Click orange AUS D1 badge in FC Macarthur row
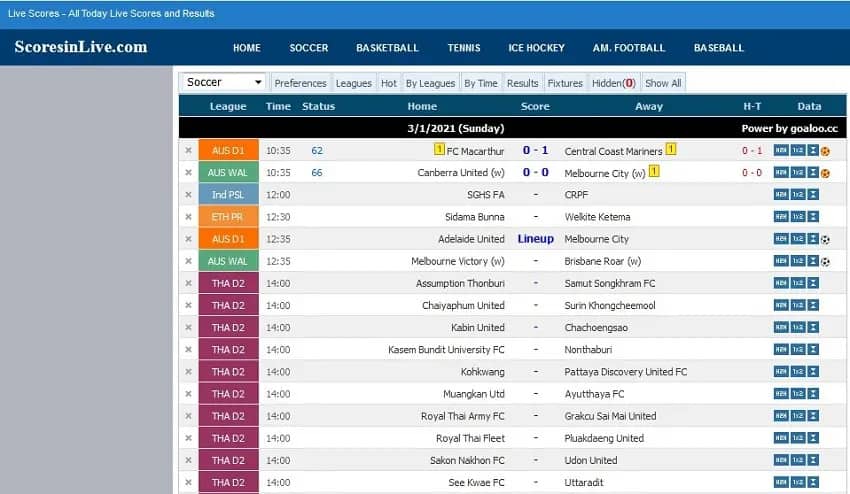Image resolution: width=850 pixels, height=494 pixels. 228,150
